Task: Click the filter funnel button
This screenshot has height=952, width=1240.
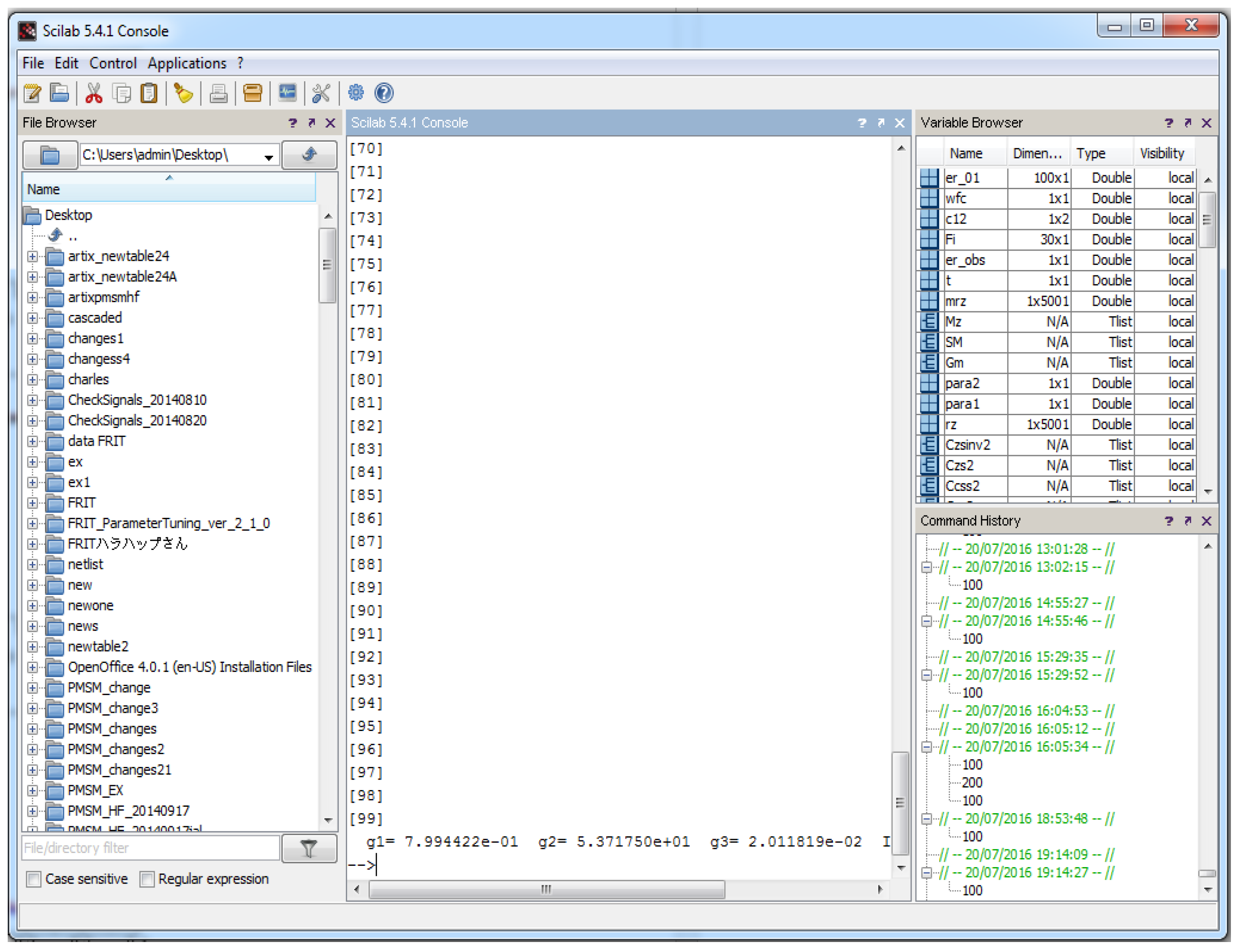Action: (x=309, y=848)
